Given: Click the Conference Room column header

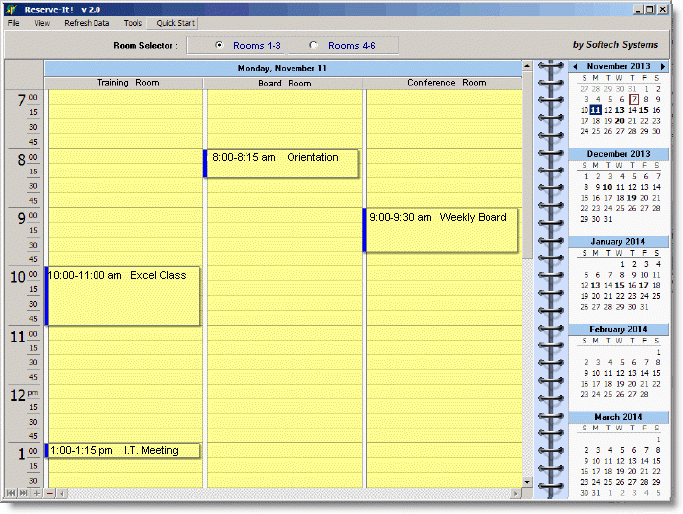Looking at the screenshot, I should [x=443, y=83].
